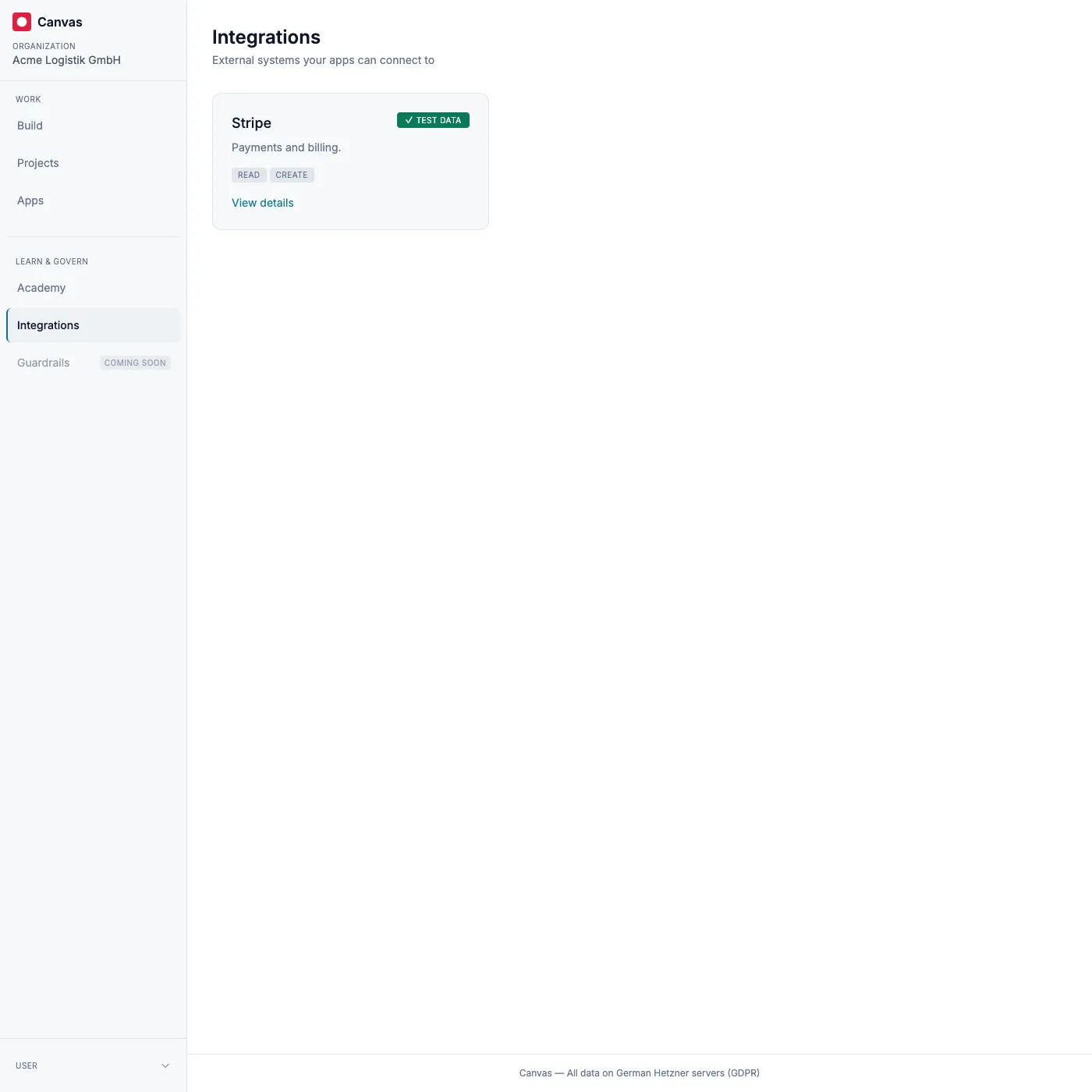The image size is (1092, 1092).
Task: Click 'Payments and billing.' description
Action: (x=286, y=147)
